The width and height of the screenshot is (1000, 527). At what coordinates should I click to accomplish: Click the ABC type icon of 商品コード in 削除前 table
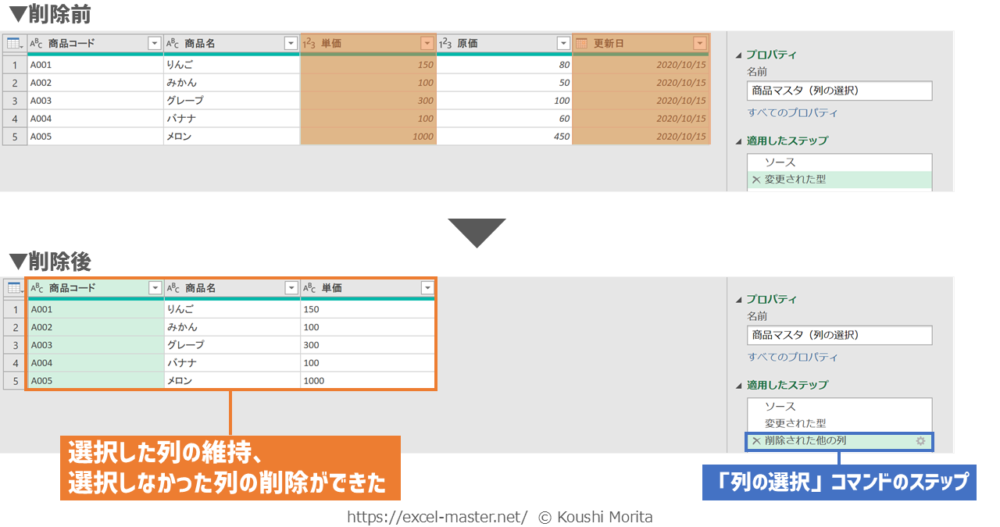coord(36,43)
